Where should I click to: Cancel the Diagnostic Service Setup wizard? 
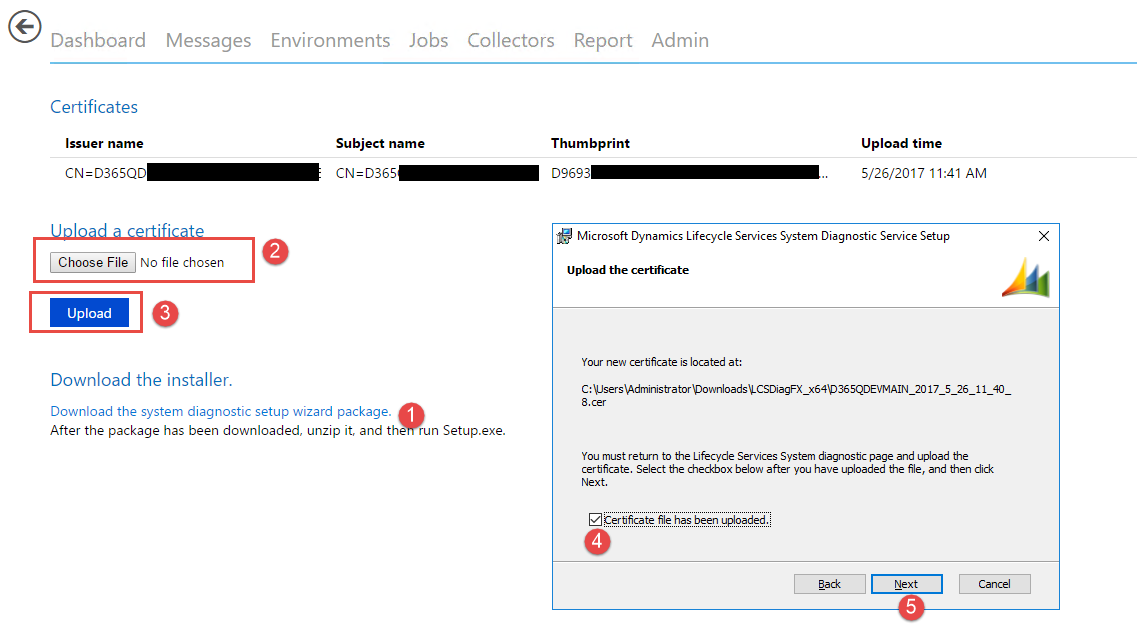[x=994, y=584]
